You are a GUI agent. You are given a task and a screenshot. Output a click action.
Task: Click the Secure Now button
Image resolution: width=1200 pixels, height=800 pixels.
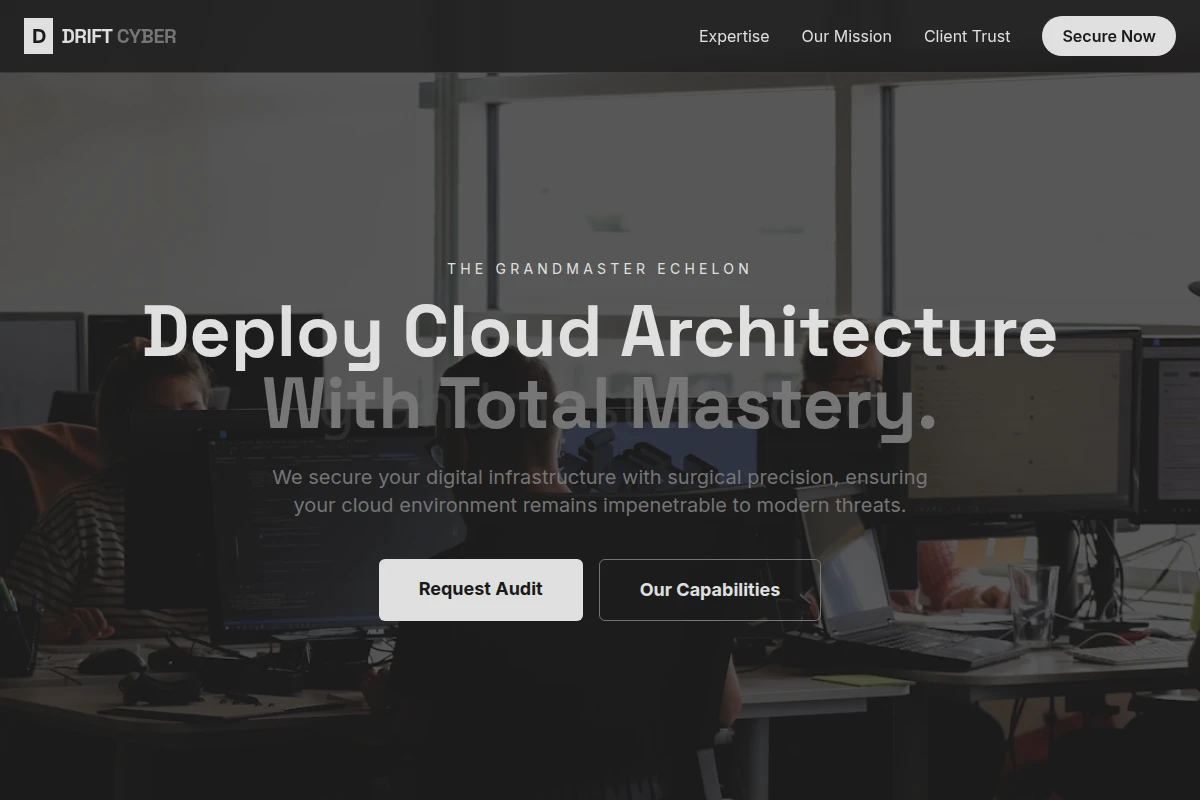(1109, 36)
